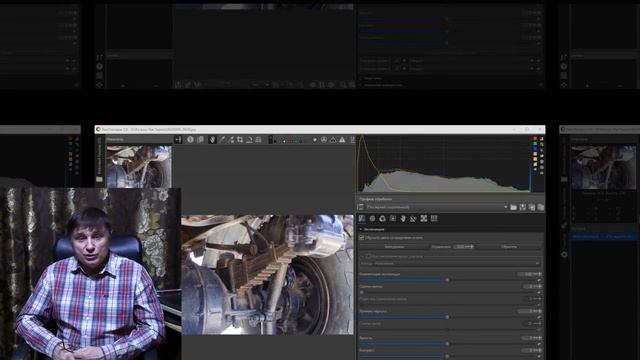Toggle luminance (white) histogram button
Screen dimensions: 640x360
[x=535, y=154]
